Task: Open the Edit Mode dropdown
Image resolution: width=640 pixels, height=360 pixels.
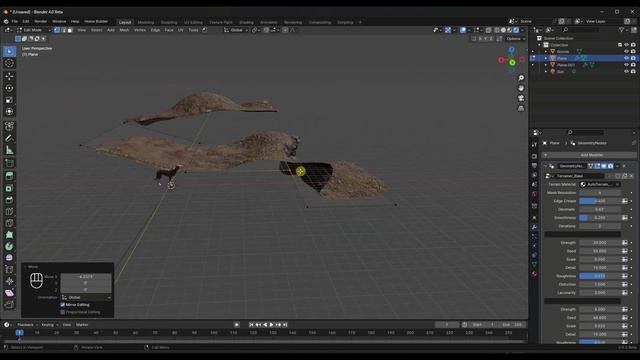Action: [x=33, y=30]
